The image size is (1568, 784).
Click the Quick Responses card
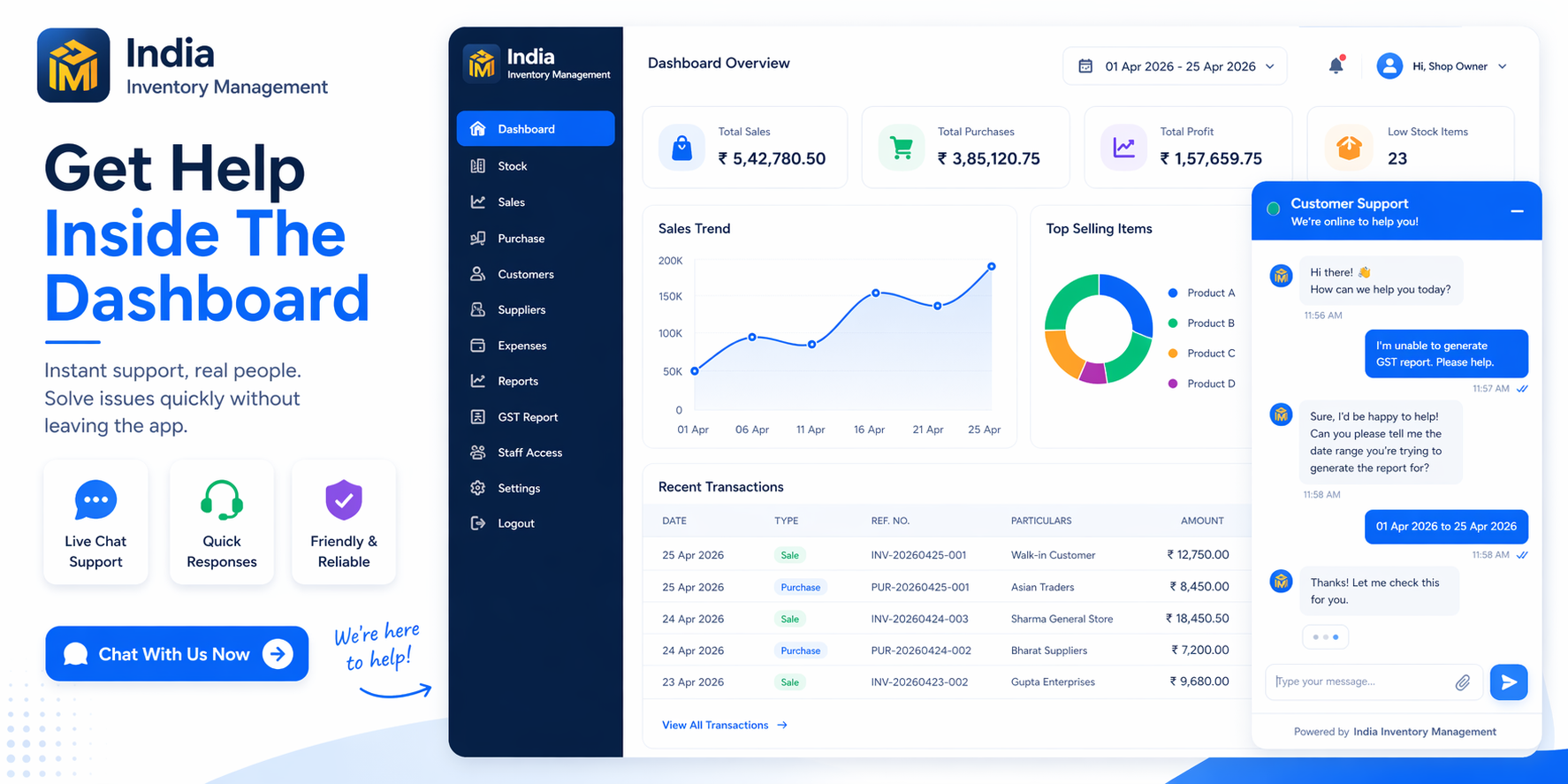(x=222, y=521)
